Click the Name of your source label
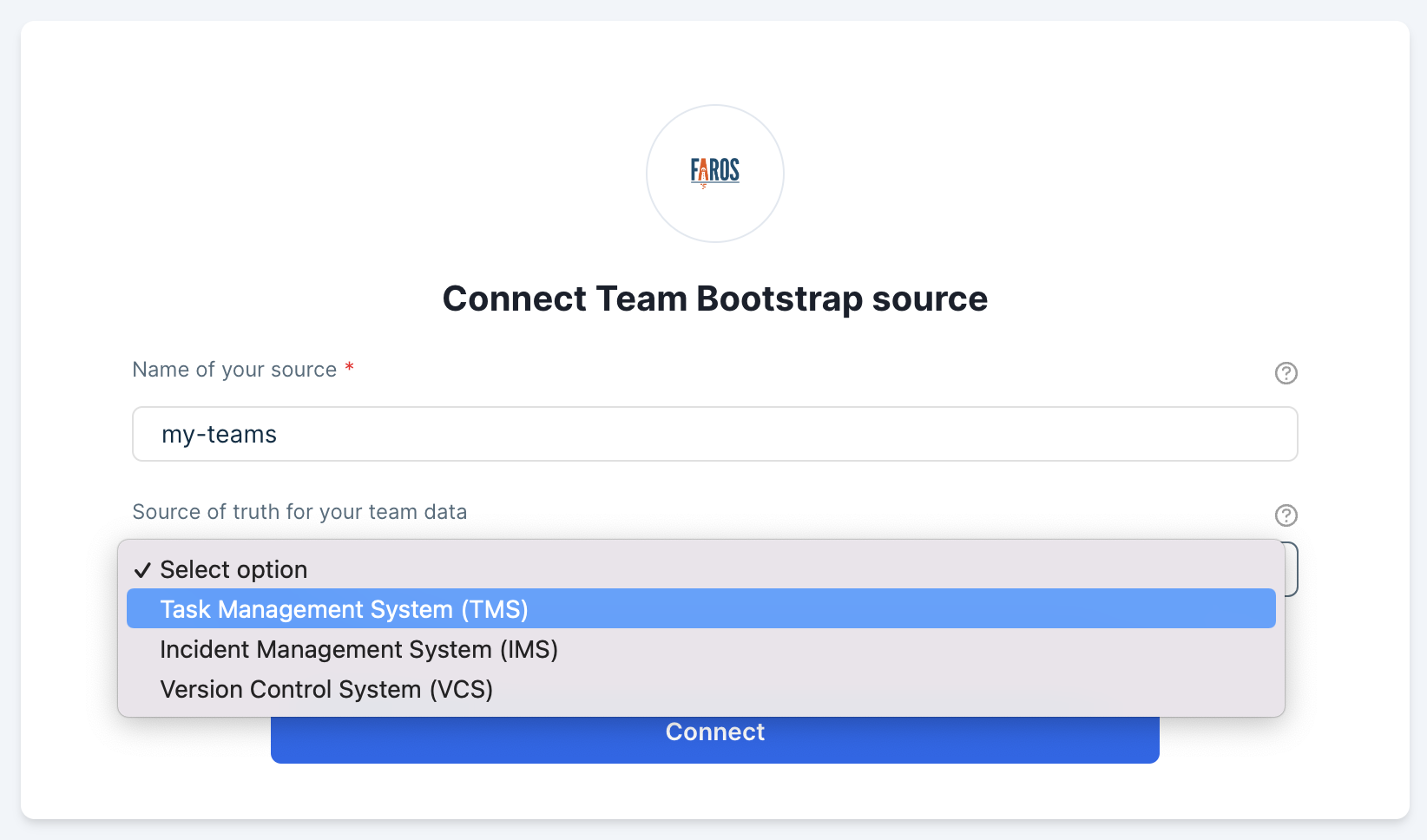The height and width of the screenshot is (840, 1427). click(x=234, y=370)
